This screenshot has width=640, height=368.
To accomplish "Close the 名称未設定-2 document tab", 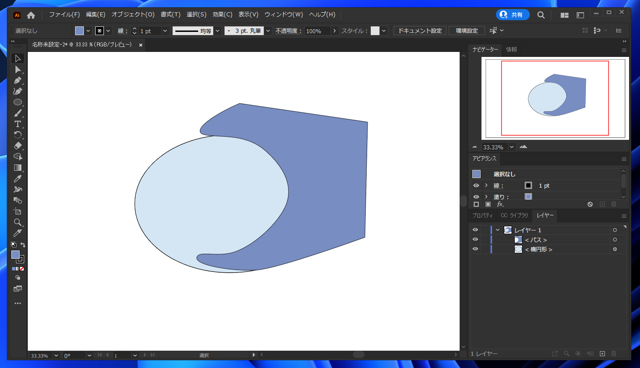I will [x=140, y=45].
